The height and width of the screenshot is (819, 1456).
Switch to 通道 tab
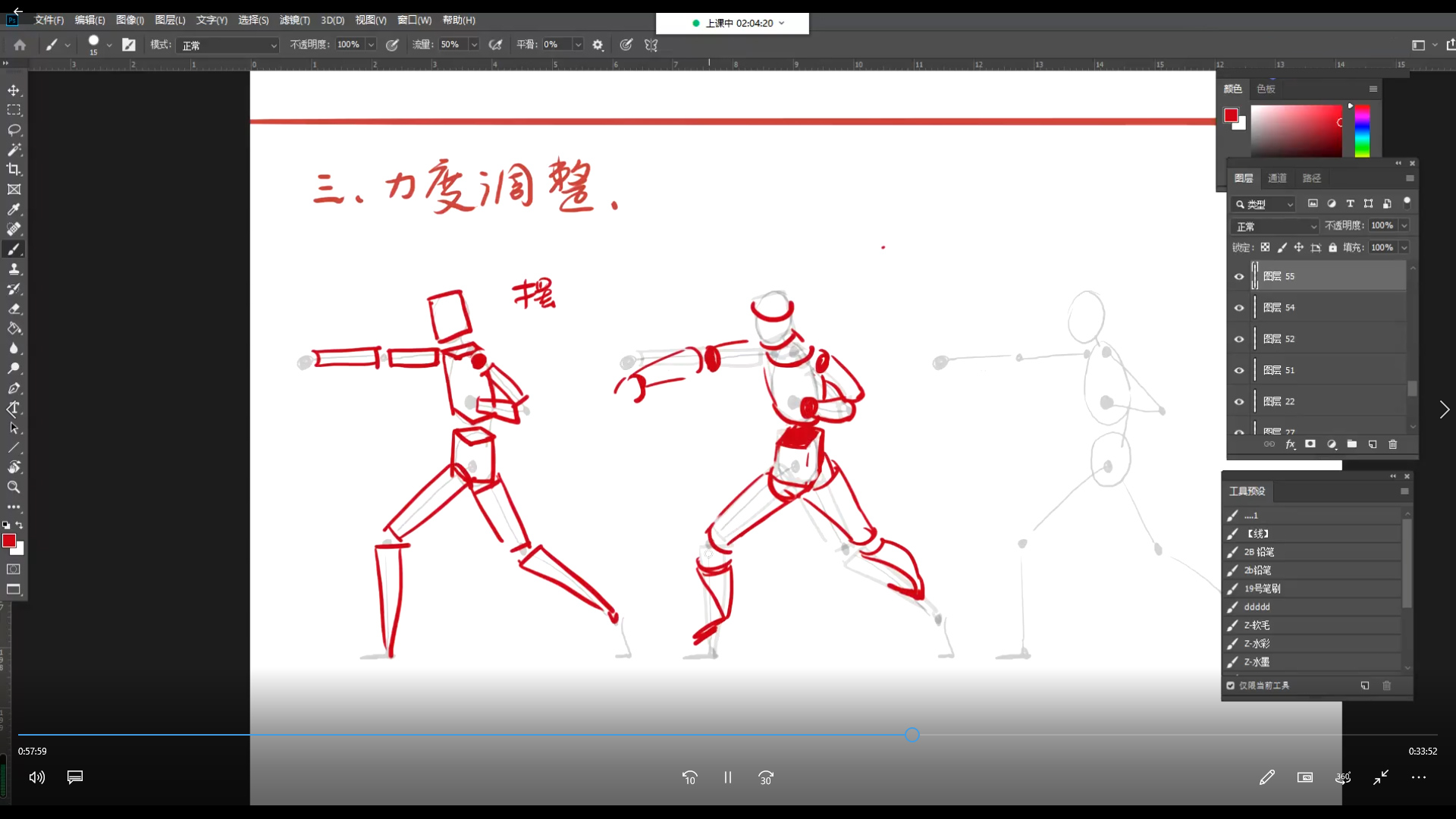click(1278, 178)
